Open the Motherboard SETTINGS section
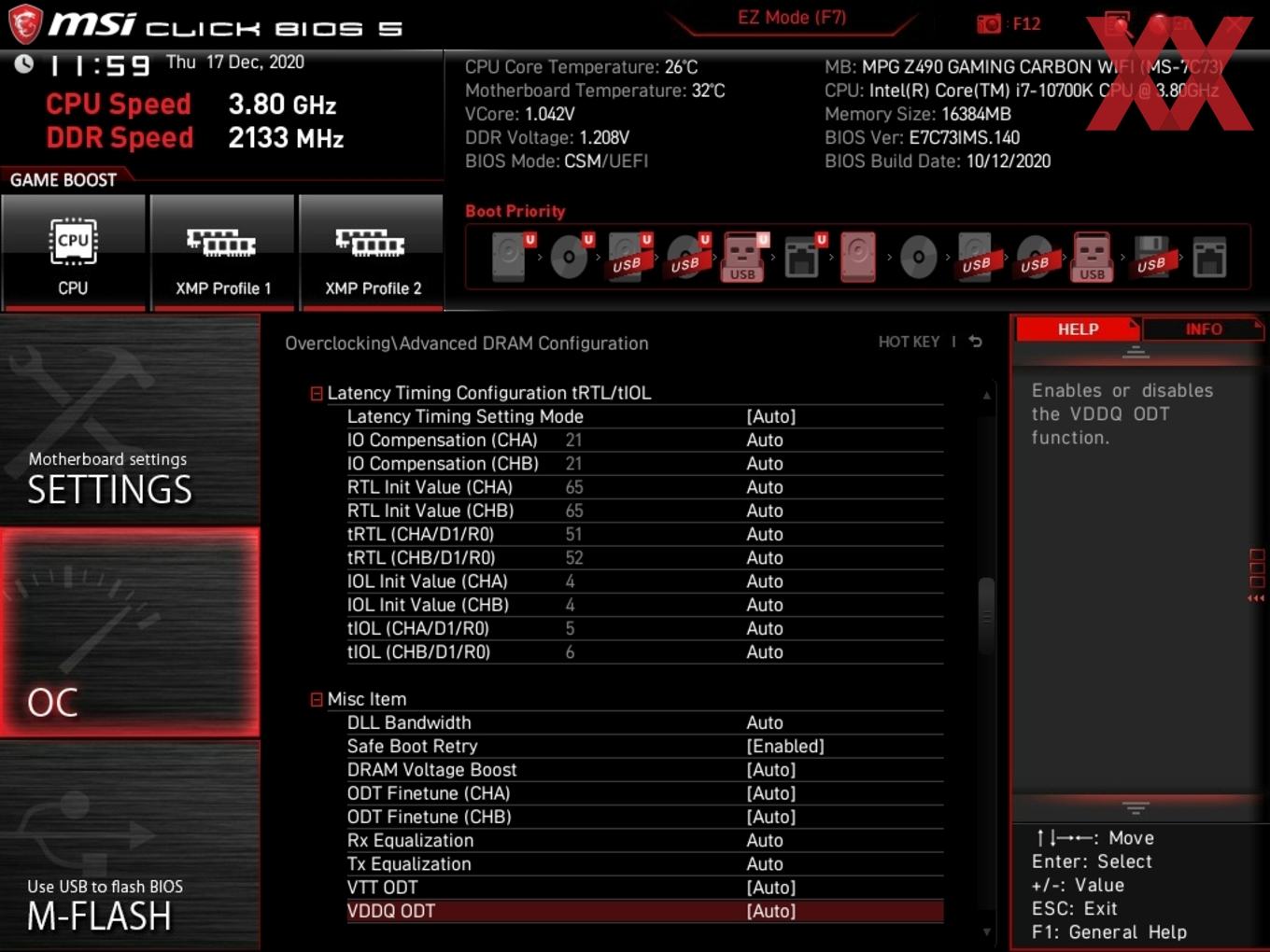Viewport: 1270px width, 952px height. coord(130,420)
